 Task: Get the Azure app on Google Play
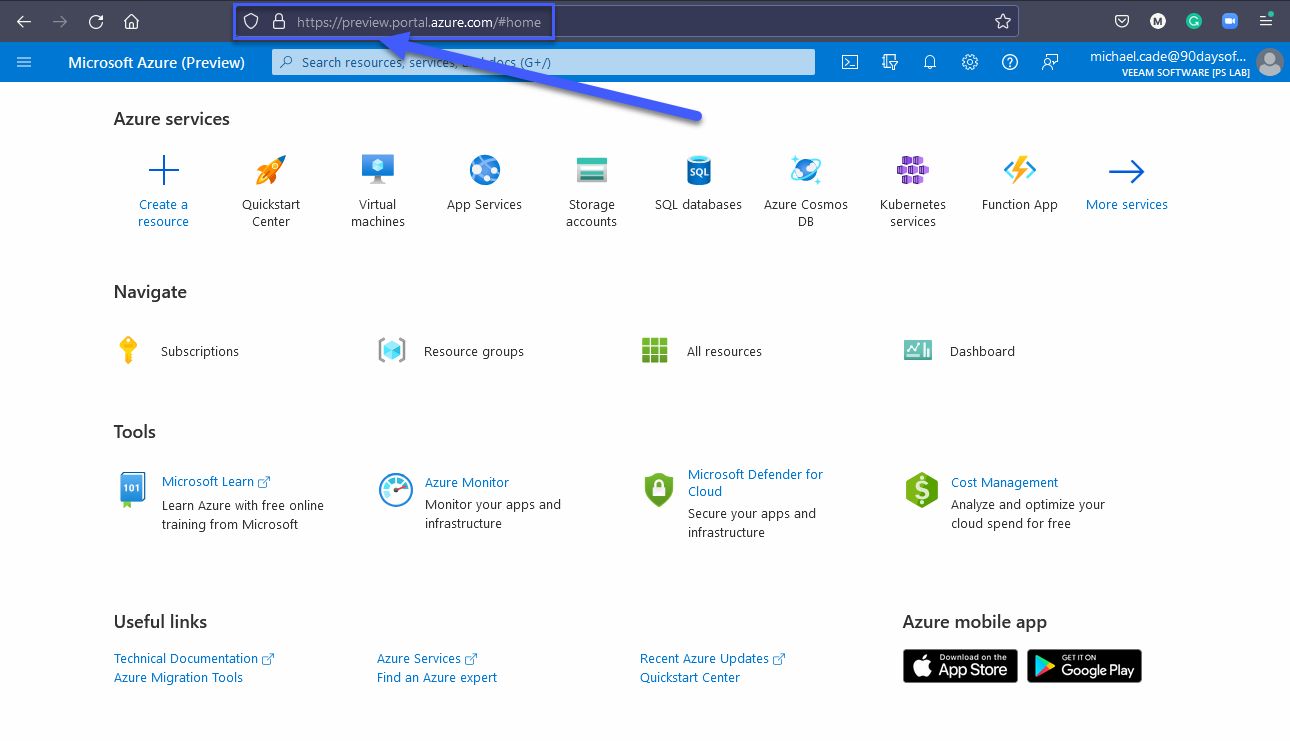(1084, 666)
